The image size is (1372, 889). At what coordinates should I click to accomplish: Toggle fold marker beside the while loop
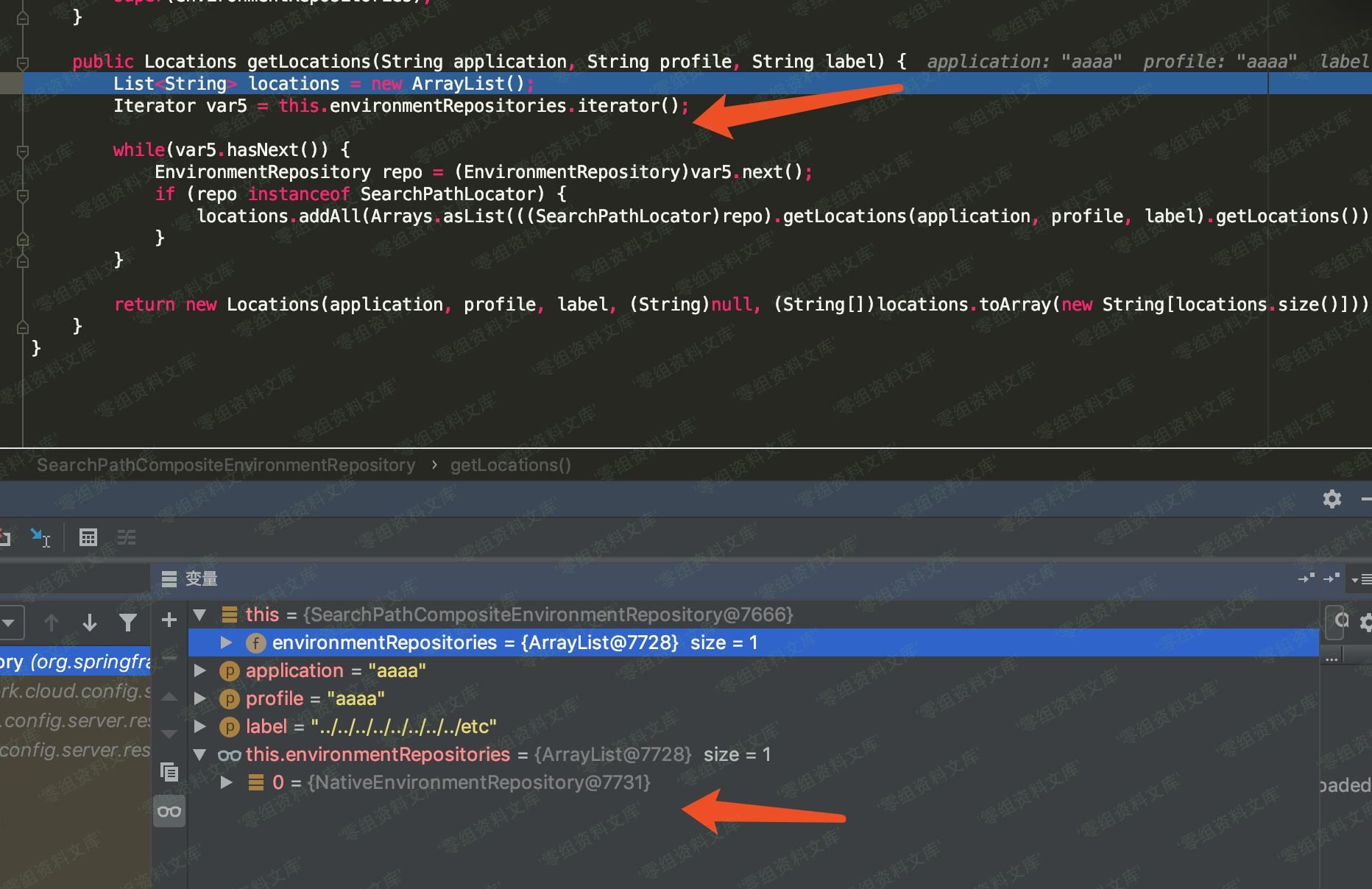[23, 151]
